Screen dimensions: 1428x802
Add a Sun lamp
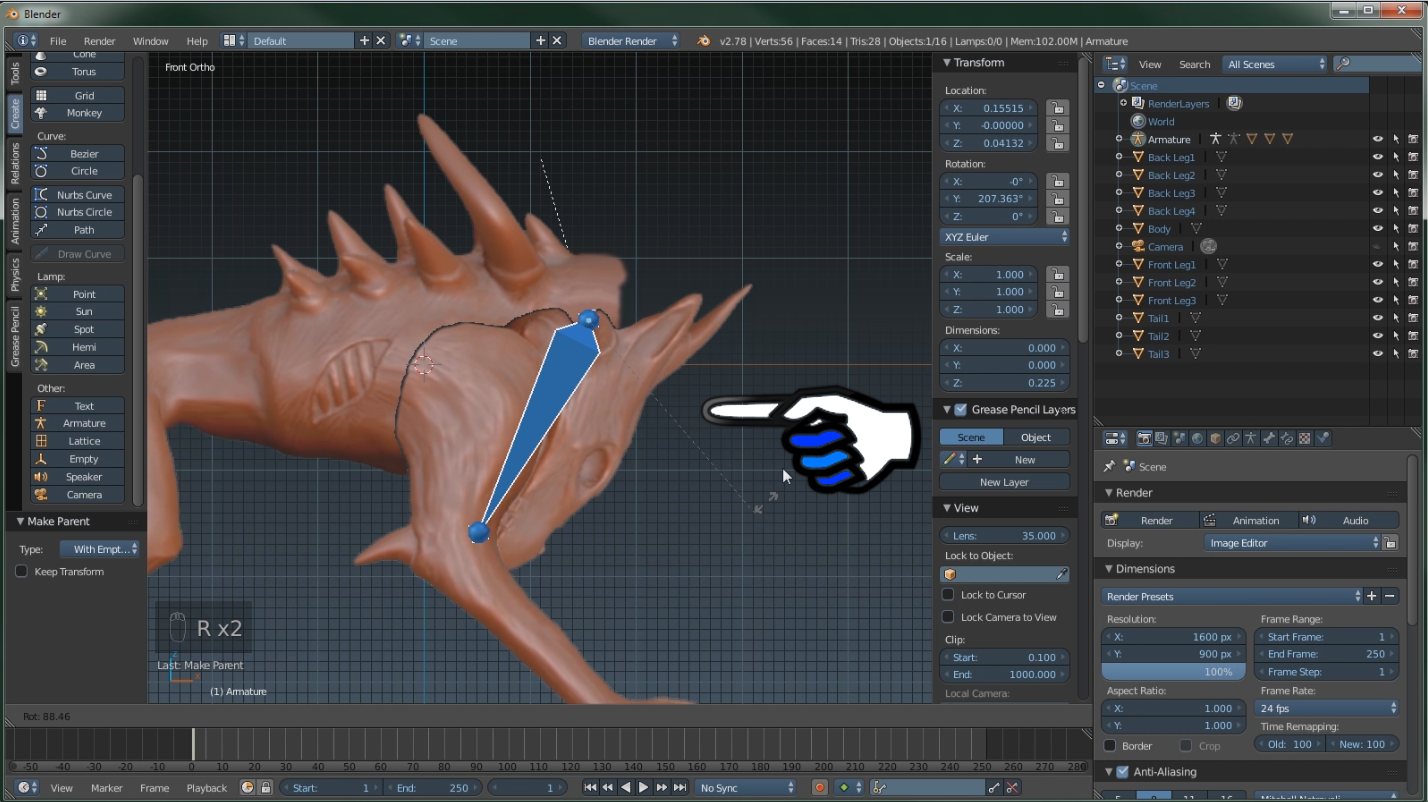pyautogui.click(x=78, y=312)
